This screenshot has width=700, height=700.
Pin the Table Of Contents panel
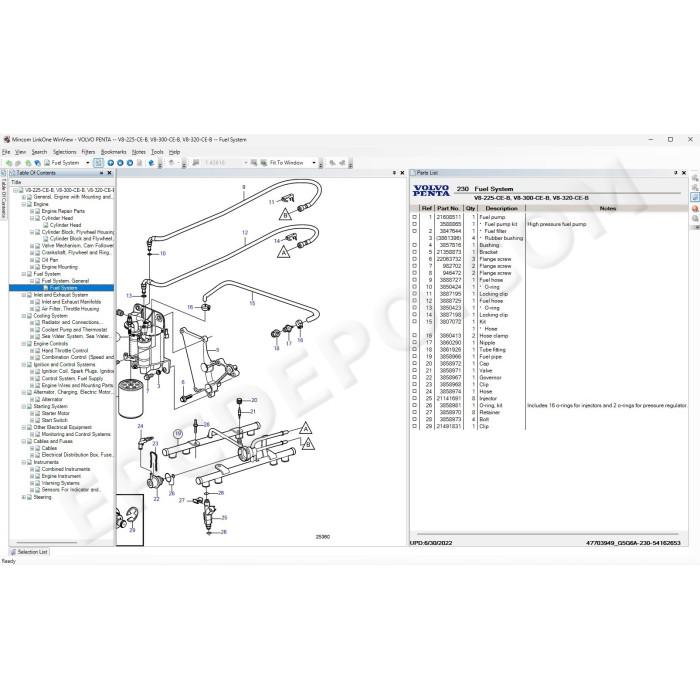click(x=101, y=173)
